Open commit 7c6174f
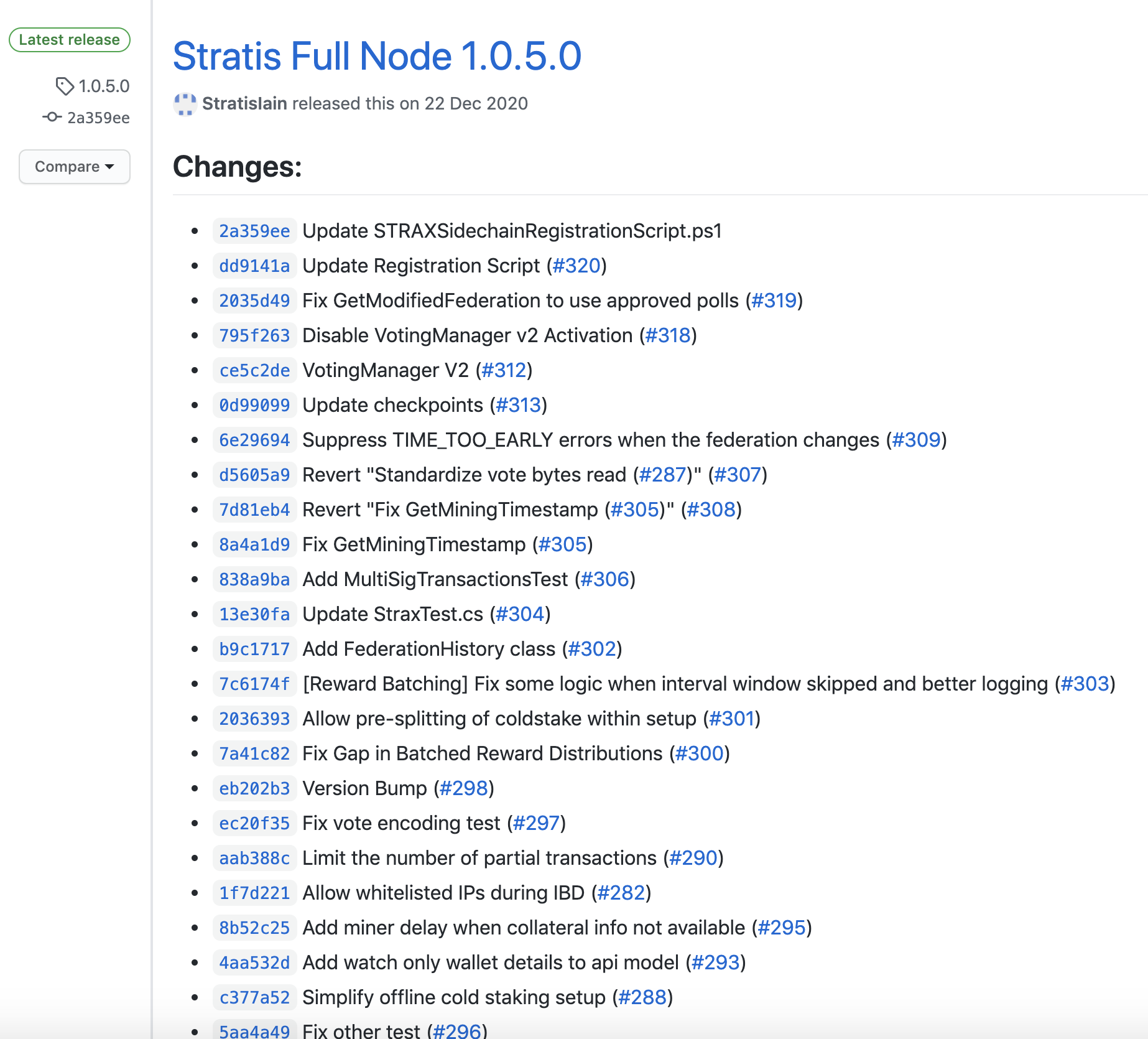This screenshot has width=1148, height=1039. pyautogui.click(x=254, y=684)
